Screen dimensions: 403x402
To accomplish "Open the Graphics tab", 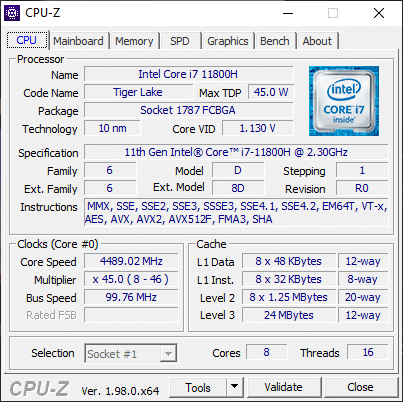I will click(228, 41).
